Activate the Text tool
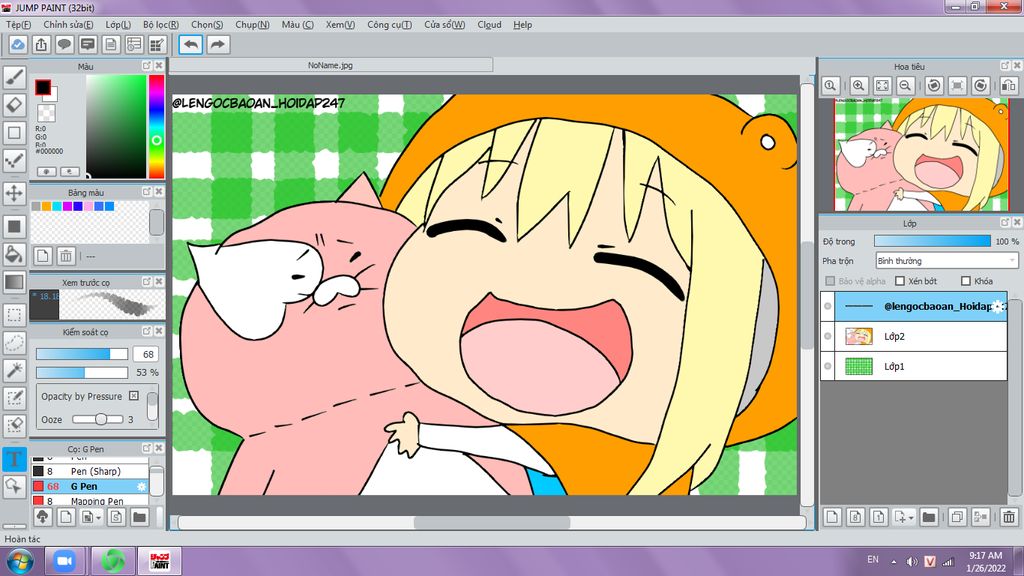Screen dimensions: 1024x576 (x=14, y=458)
